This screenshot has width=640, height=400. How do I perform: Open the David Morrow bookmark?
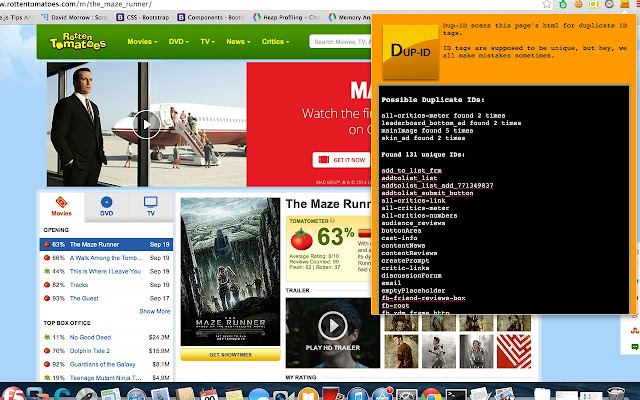click(x=74, y=17)
